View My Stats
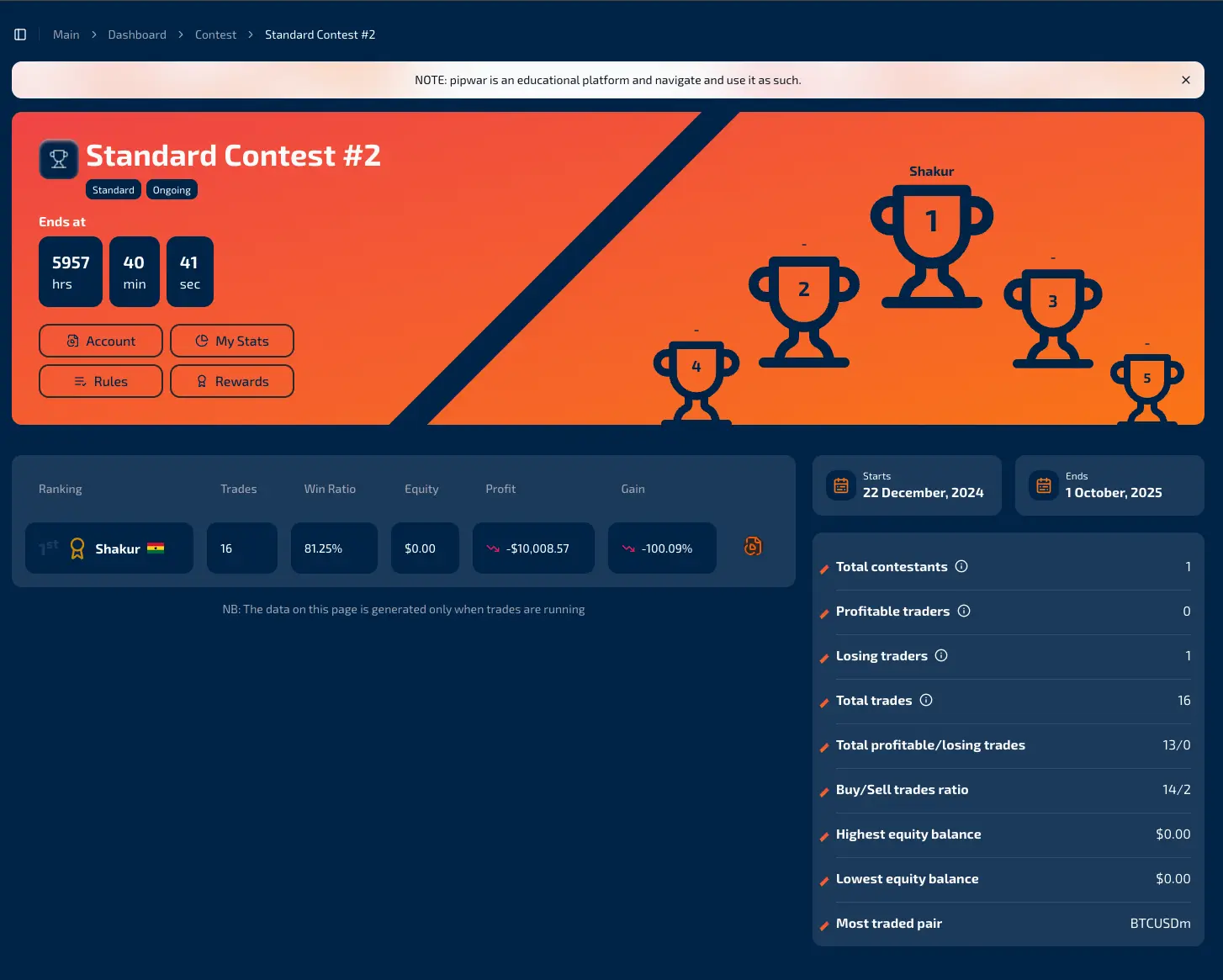 [x=232, y=341]
